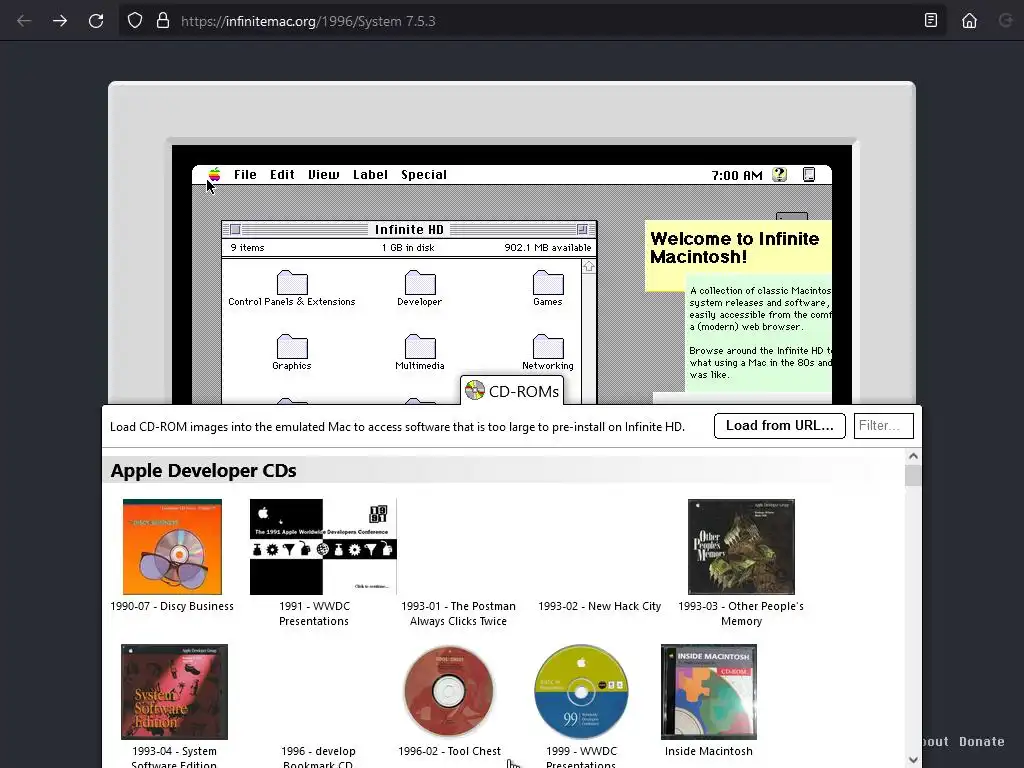This screenshot has height=768, width=1024.
Task: Open the Special menu
Action: 424,174
